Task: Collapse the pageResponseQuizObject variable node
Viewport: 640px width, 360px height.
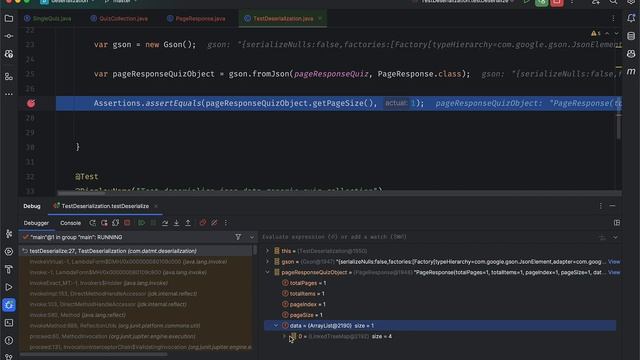Action: click(268, 272)
